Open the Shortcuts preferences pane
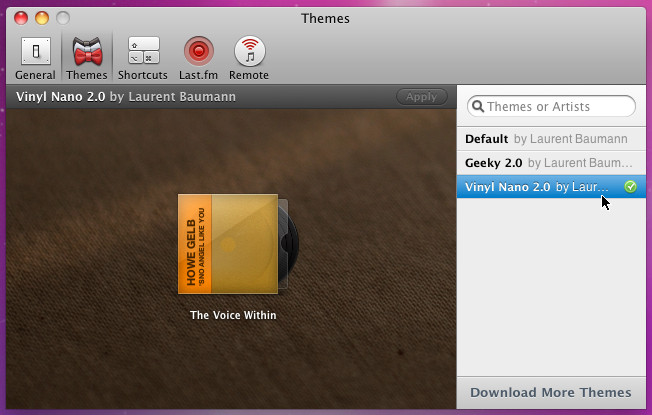 143,58
